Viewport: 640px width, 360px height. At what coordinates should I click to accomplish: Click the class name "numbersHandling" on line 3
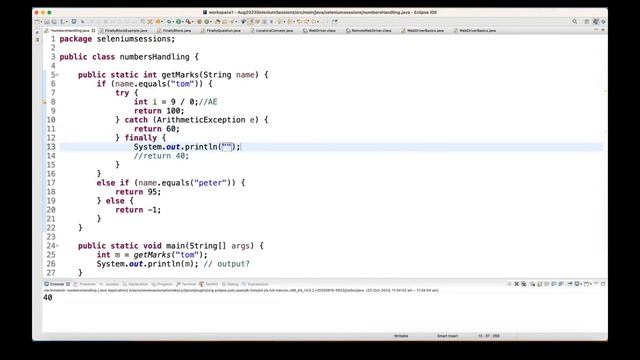point(155,57)
